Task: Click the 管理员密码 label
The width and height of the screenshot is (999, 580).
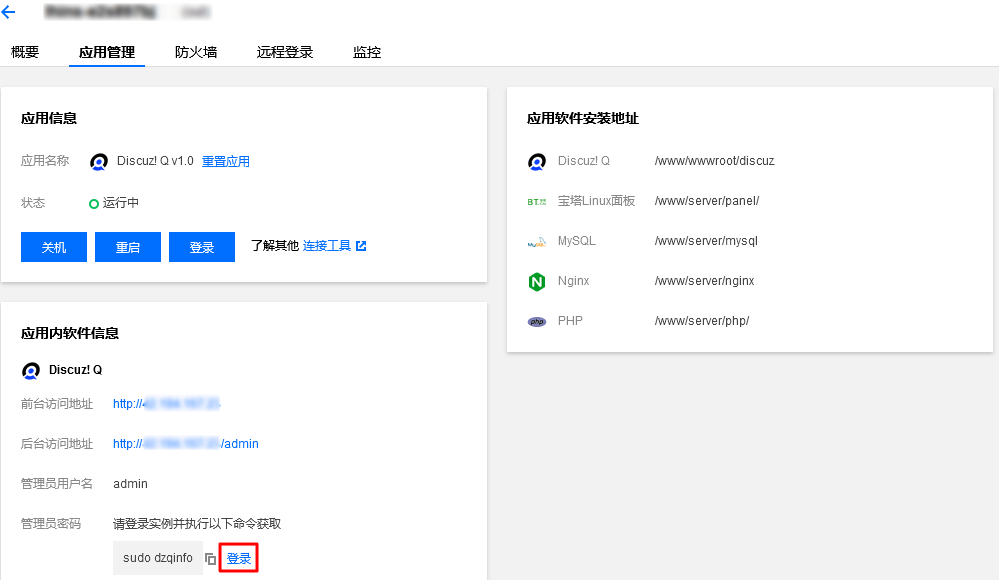Action: click(x=51, y=524)
